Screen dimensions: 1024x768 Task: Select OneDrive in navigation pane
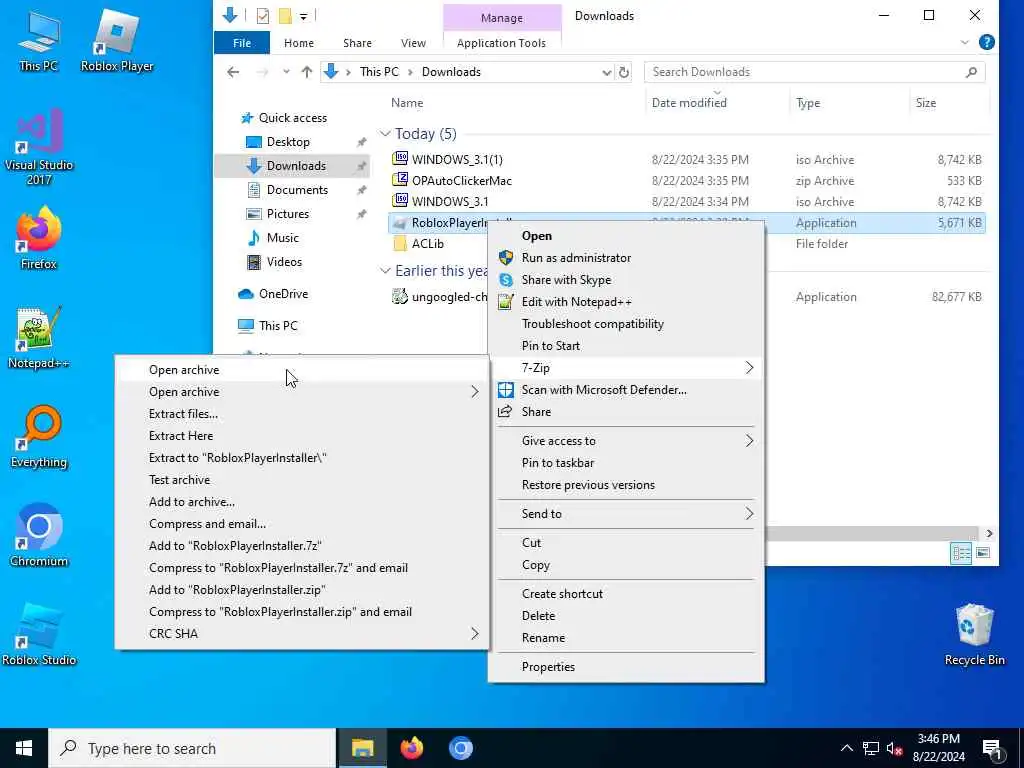283,293
